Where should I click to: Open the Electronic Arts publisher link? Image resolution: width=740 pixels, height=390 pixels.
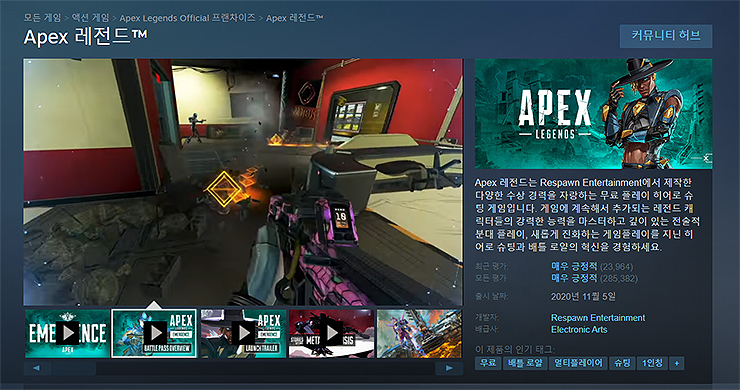579,330
